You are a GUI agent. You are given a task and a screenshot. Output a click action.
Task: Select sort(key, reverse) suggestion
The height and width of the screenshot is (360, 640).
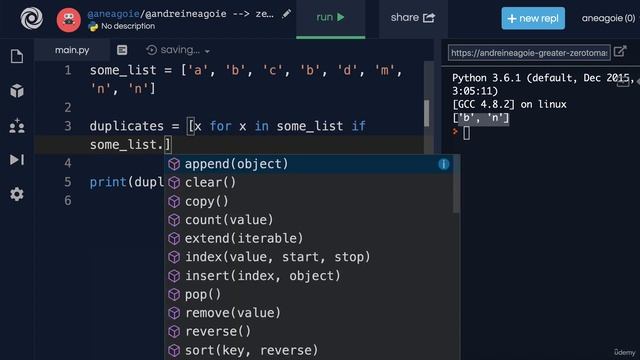309,350
